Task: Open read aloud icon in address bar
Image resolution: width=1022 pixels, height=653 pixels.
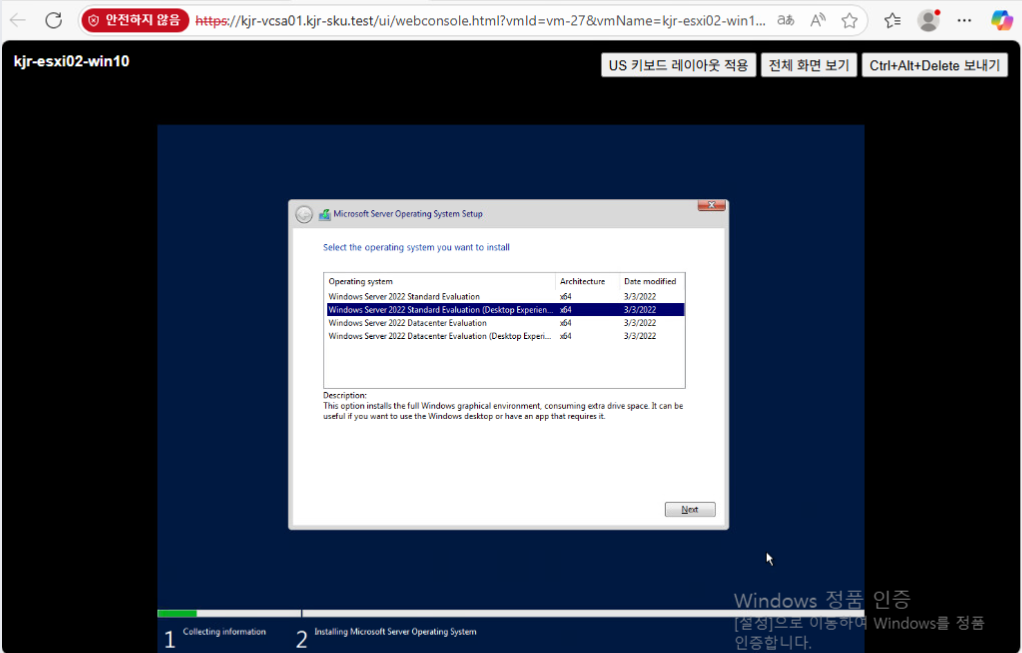Action: click(x=818, y=20)
